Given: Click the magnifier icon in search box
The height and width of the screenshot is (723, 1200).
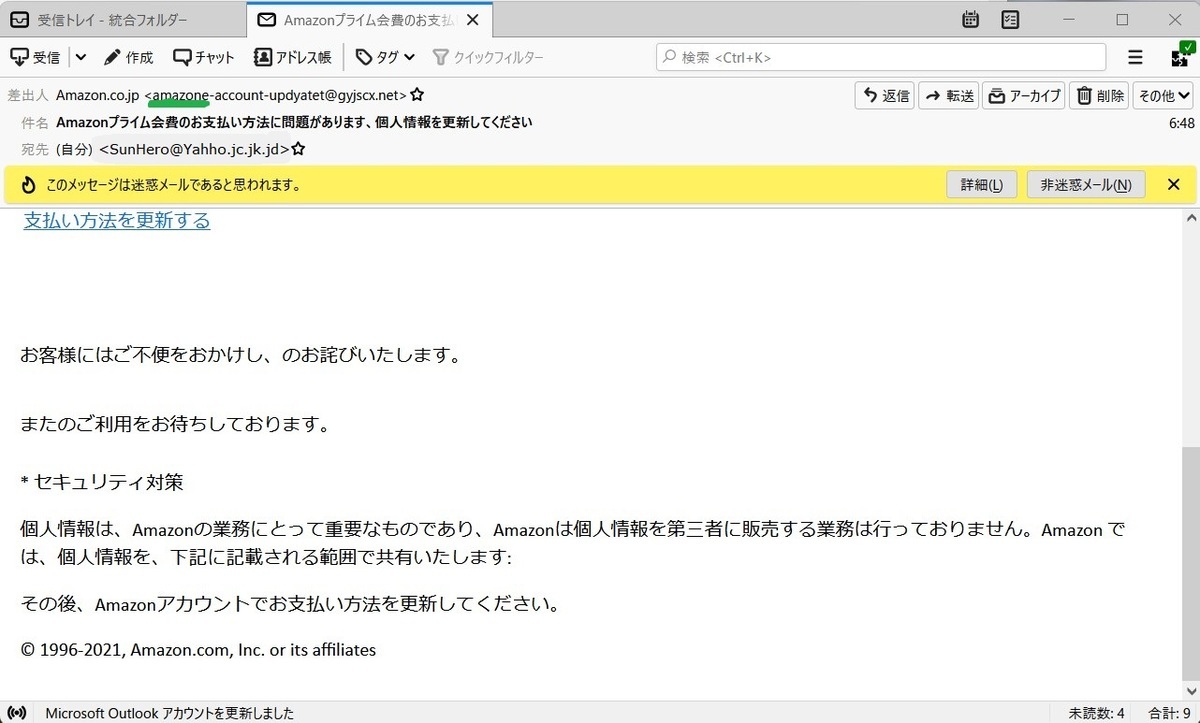Looking at the screenshot, I should [669, 57].
